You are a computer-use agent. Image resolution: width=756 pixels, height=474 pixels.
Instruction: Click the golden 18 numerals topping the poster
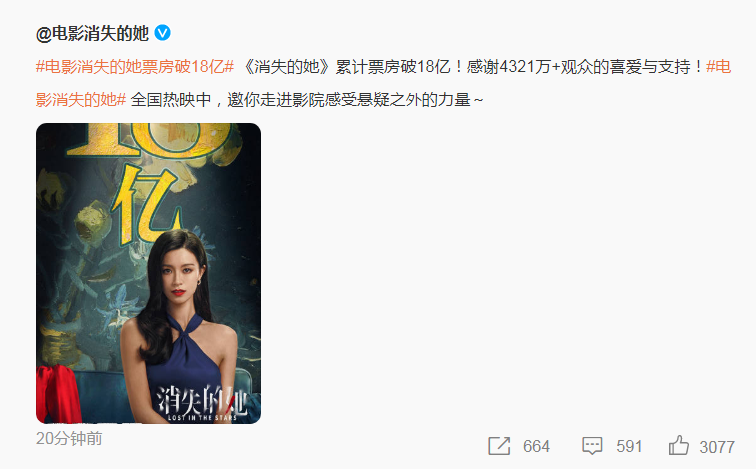(149, 140)
